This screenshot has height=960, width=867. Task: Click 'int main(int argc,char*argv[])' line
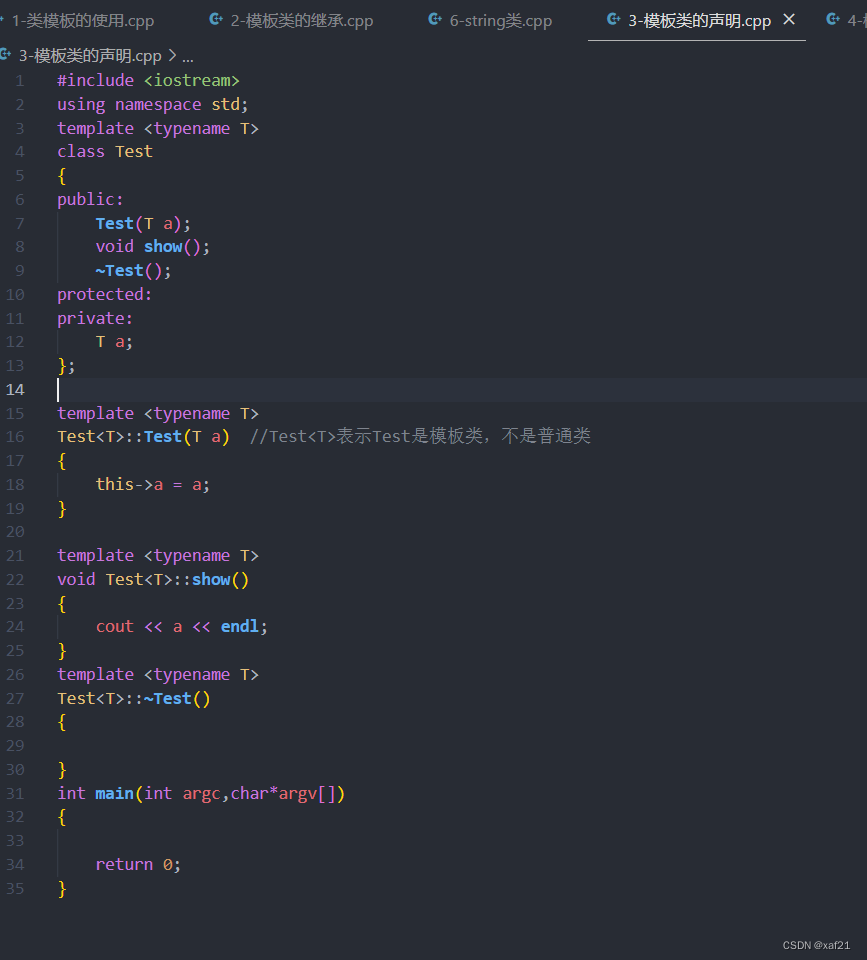pos(201,793)
